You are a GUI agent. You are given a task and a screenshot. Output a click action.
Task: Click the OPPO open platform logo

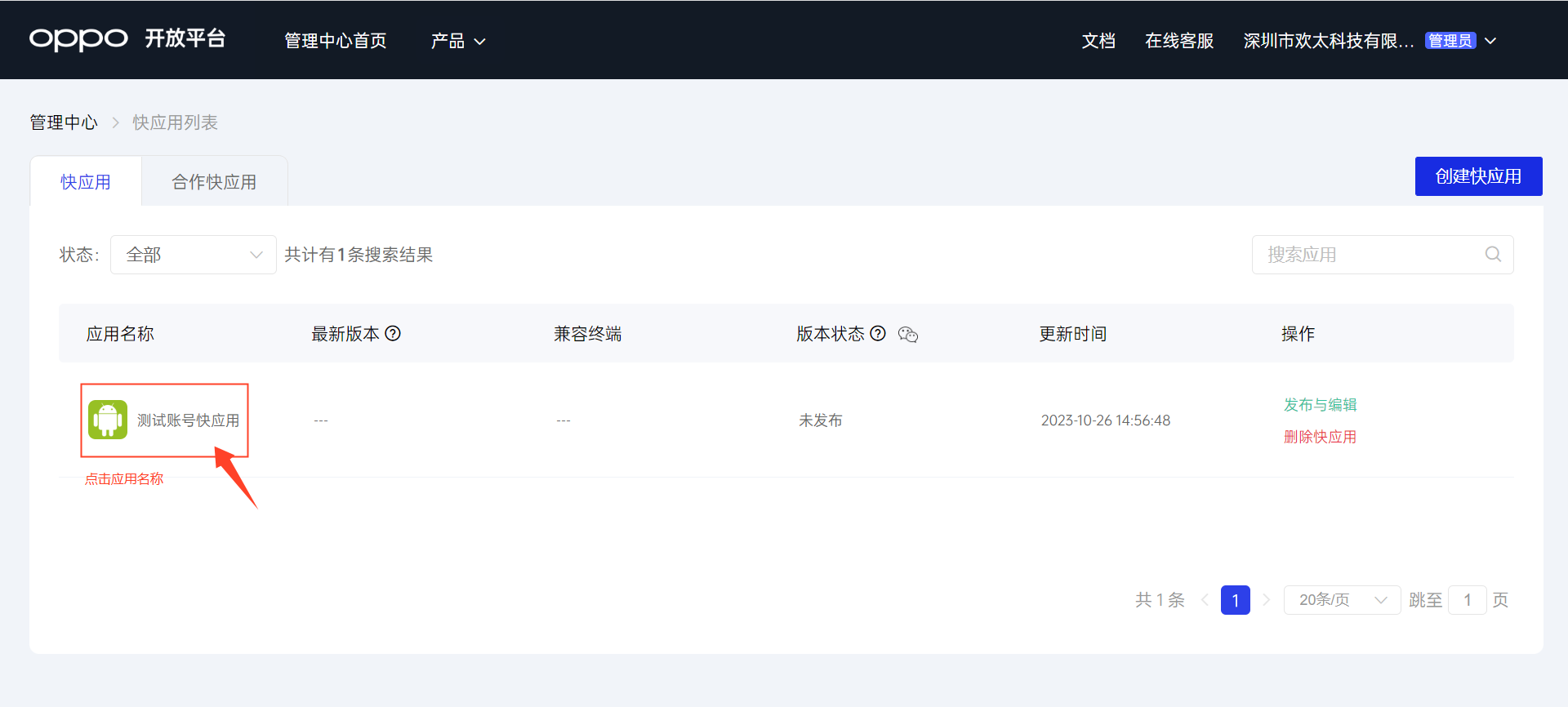point(127,39)
